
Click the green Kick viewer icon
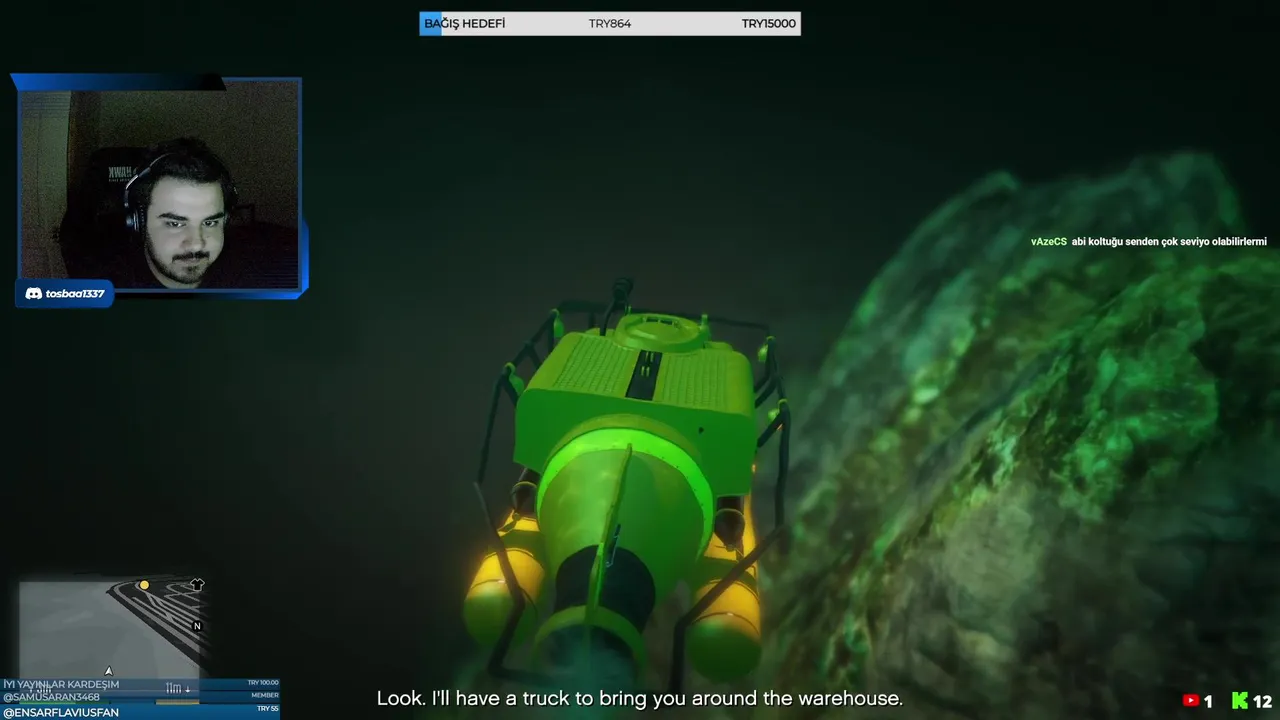point(1239,702)
